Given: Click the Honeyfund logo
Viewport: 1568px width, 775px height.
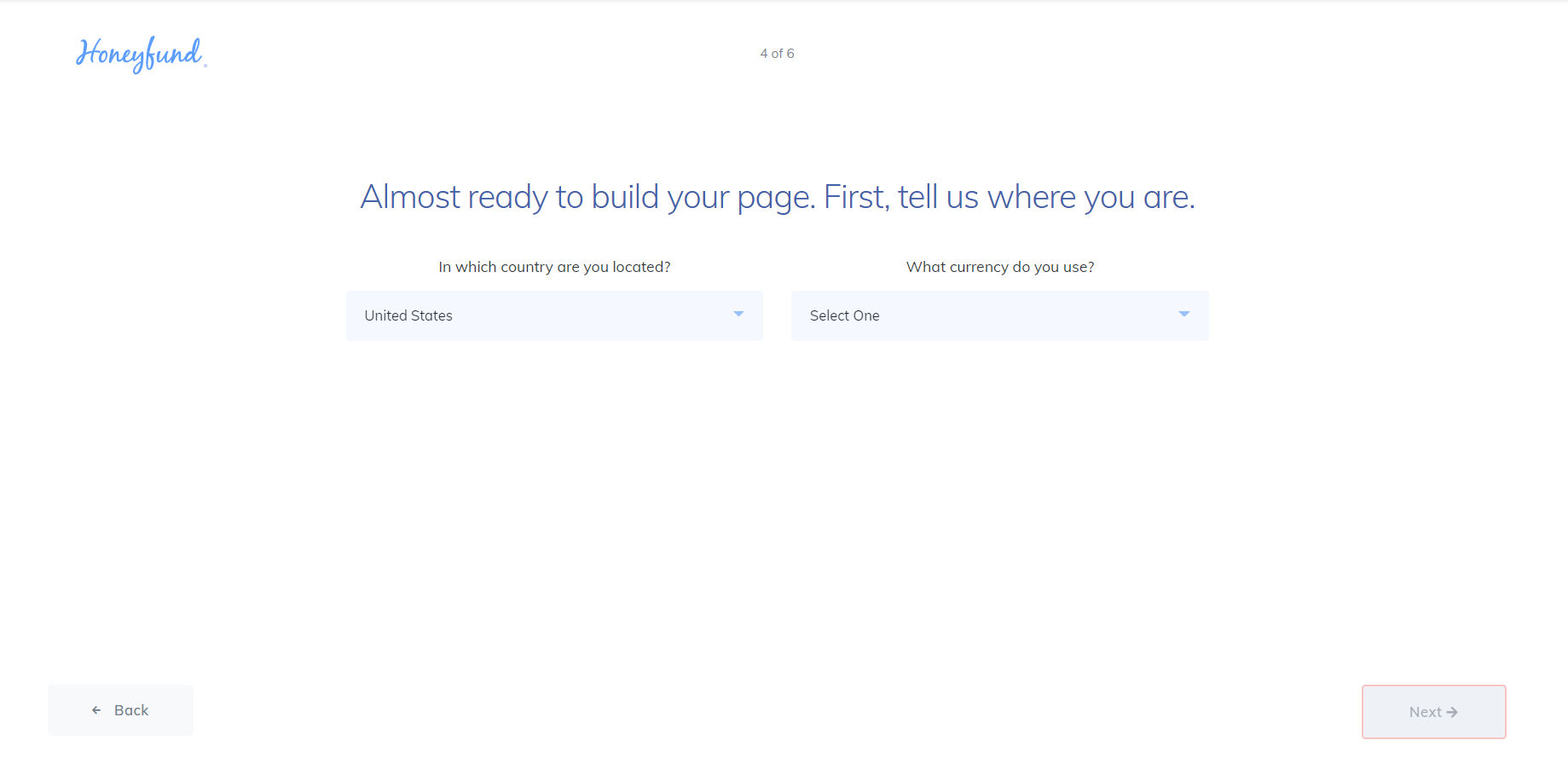Looking at the screenshot, I should (141, 54).
